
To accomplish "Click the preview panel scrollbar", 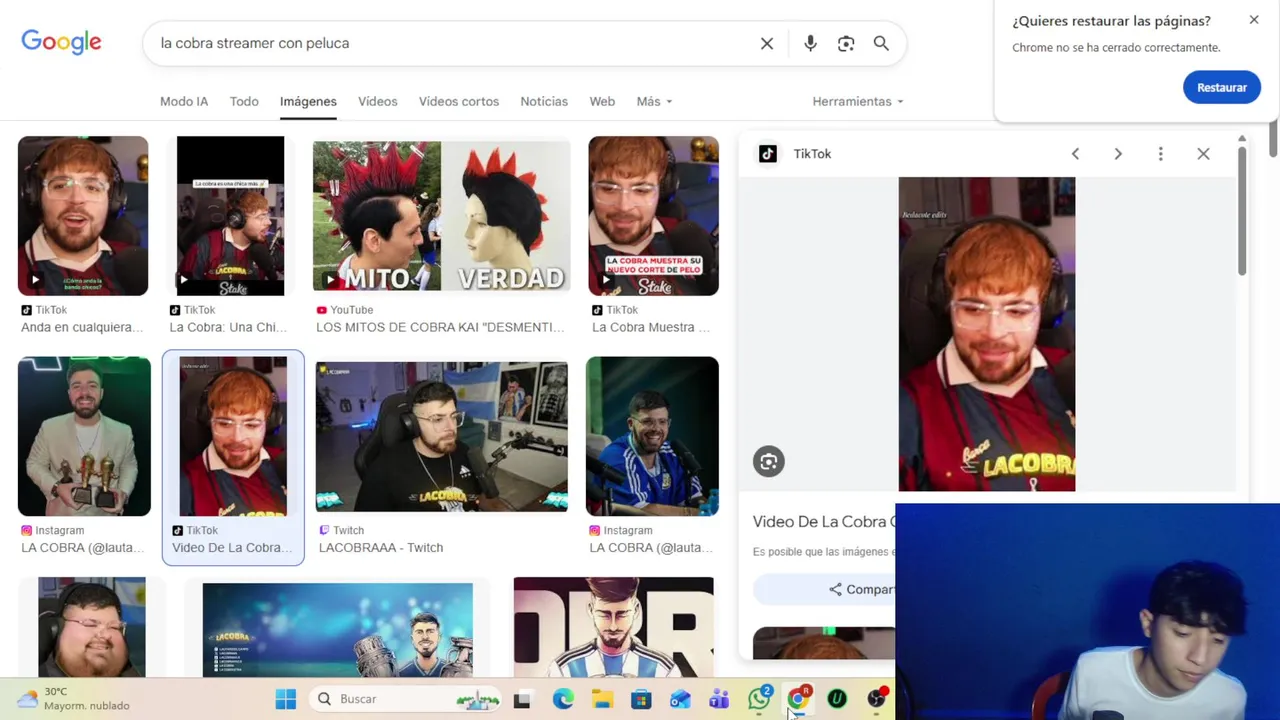I will pos(1242,210).
